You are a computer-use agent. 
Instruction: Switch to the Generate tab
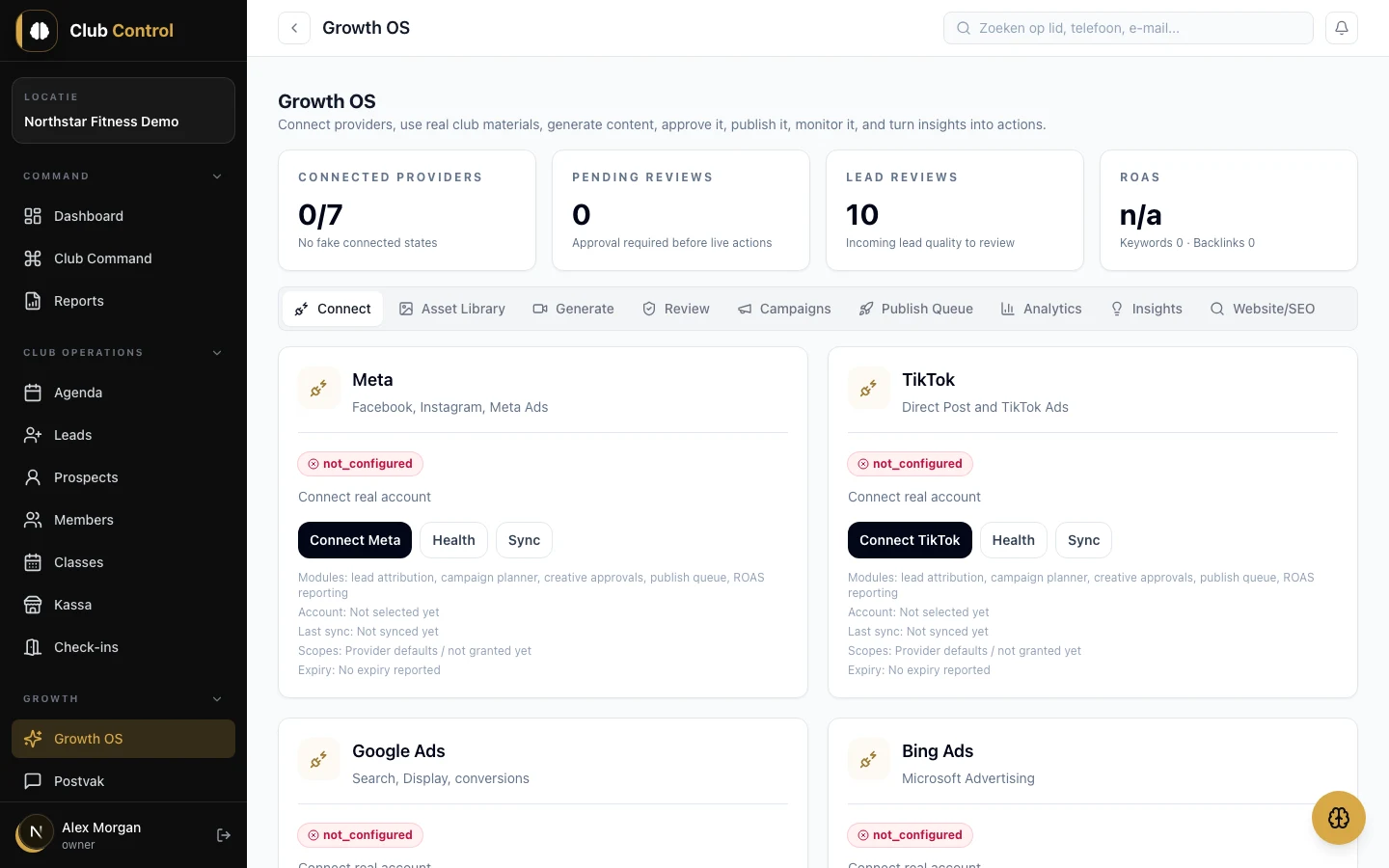[x=573, y=309]
